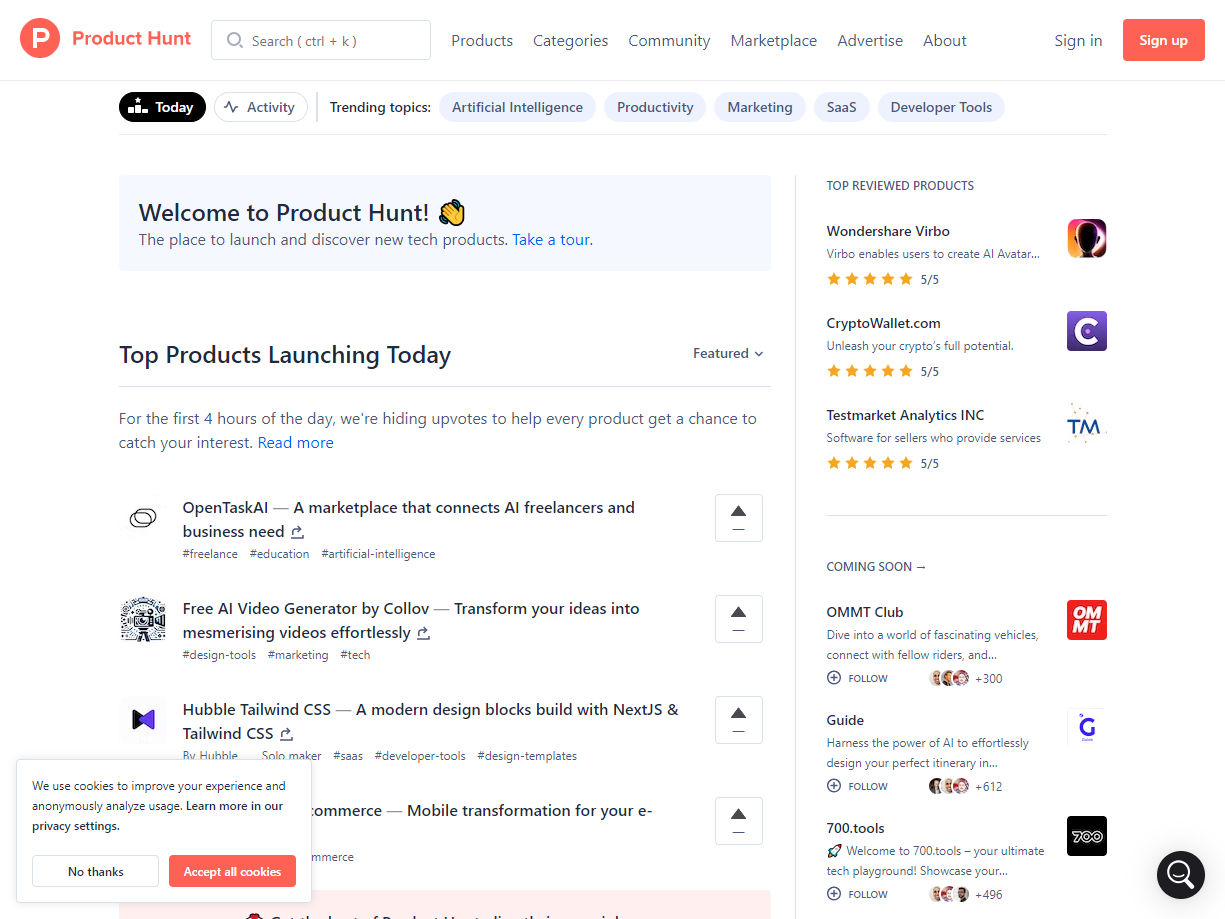The height and width of the screenshot is (919, 1225).
Task: Open OpenTaskAI's external link icon
Action: point(296,532)
